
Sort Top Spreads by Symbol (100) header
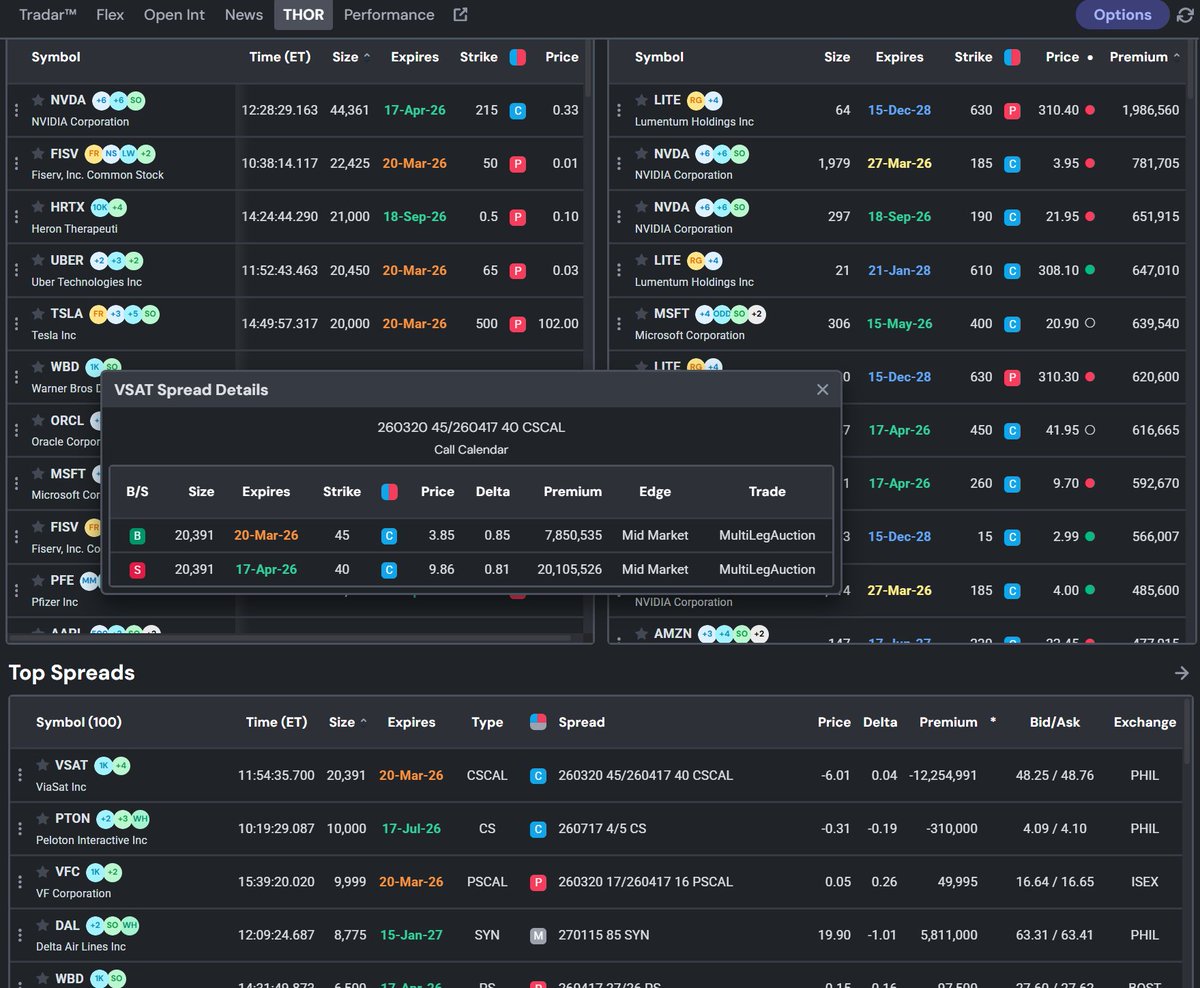[79, 722]
